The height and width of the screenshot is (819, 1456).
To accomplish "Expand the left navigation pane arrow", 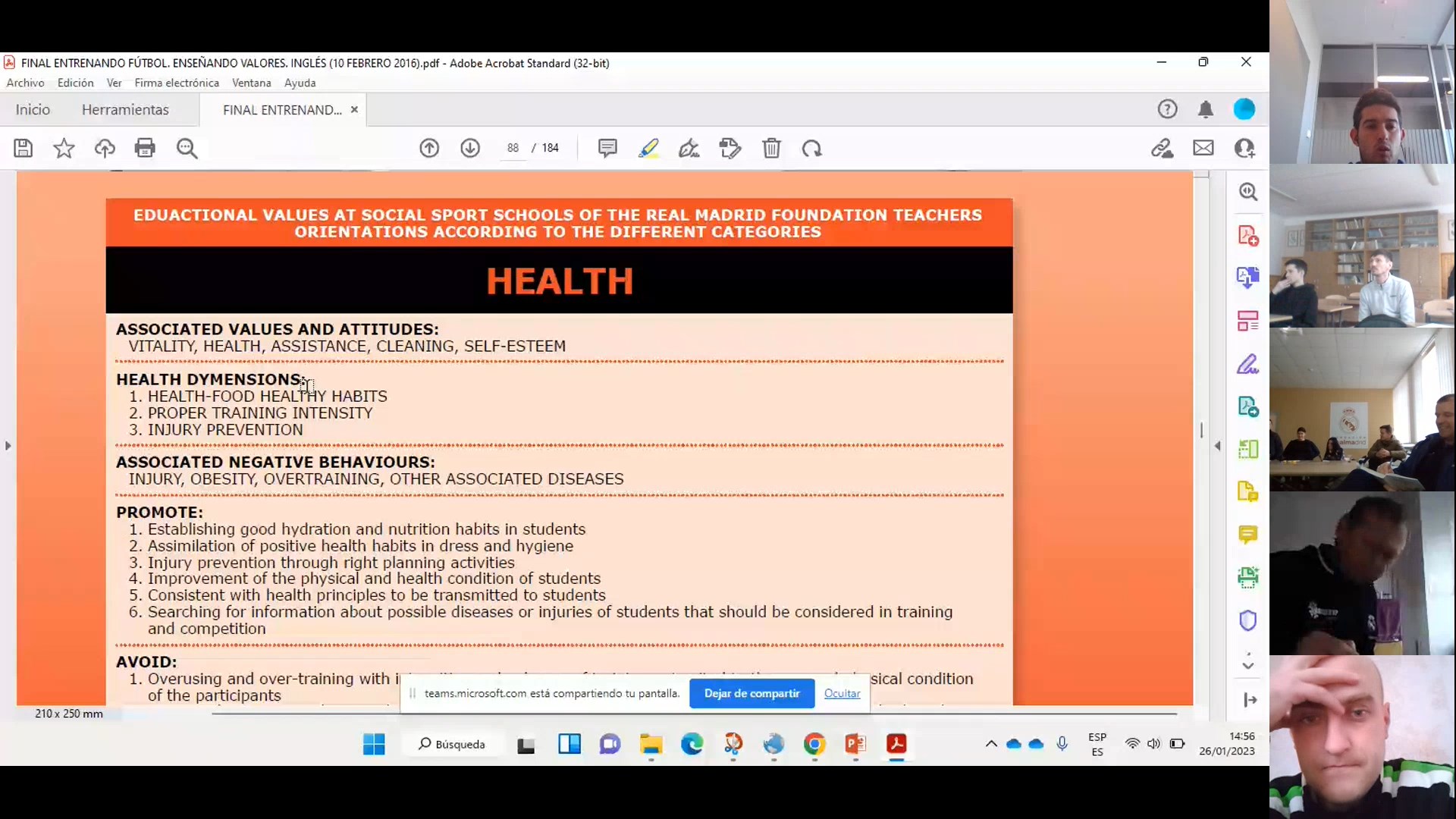I will click(8, 446).
